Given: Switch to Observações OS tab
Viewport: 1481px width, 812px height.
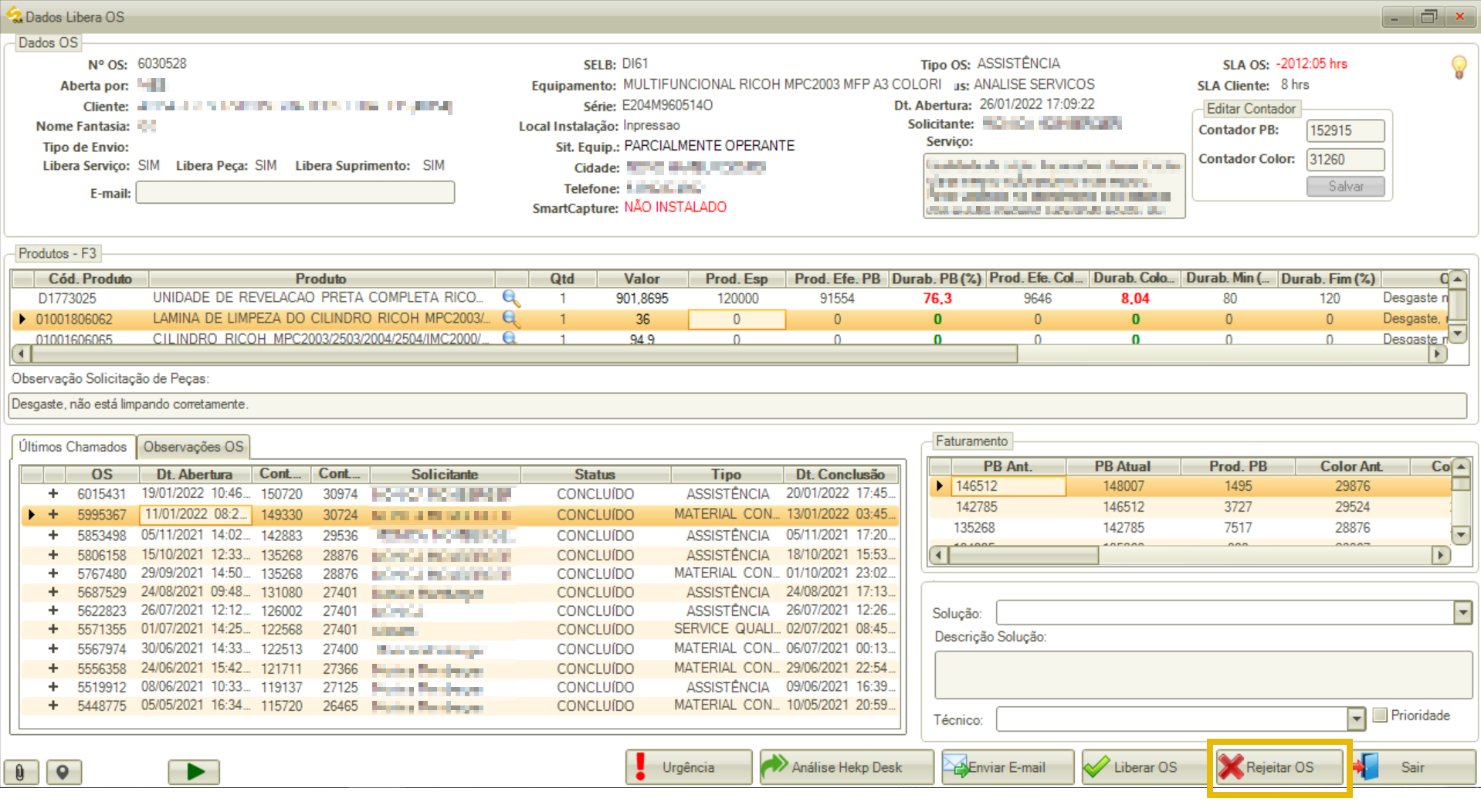Looking at the screenshot, I should 193,447.
